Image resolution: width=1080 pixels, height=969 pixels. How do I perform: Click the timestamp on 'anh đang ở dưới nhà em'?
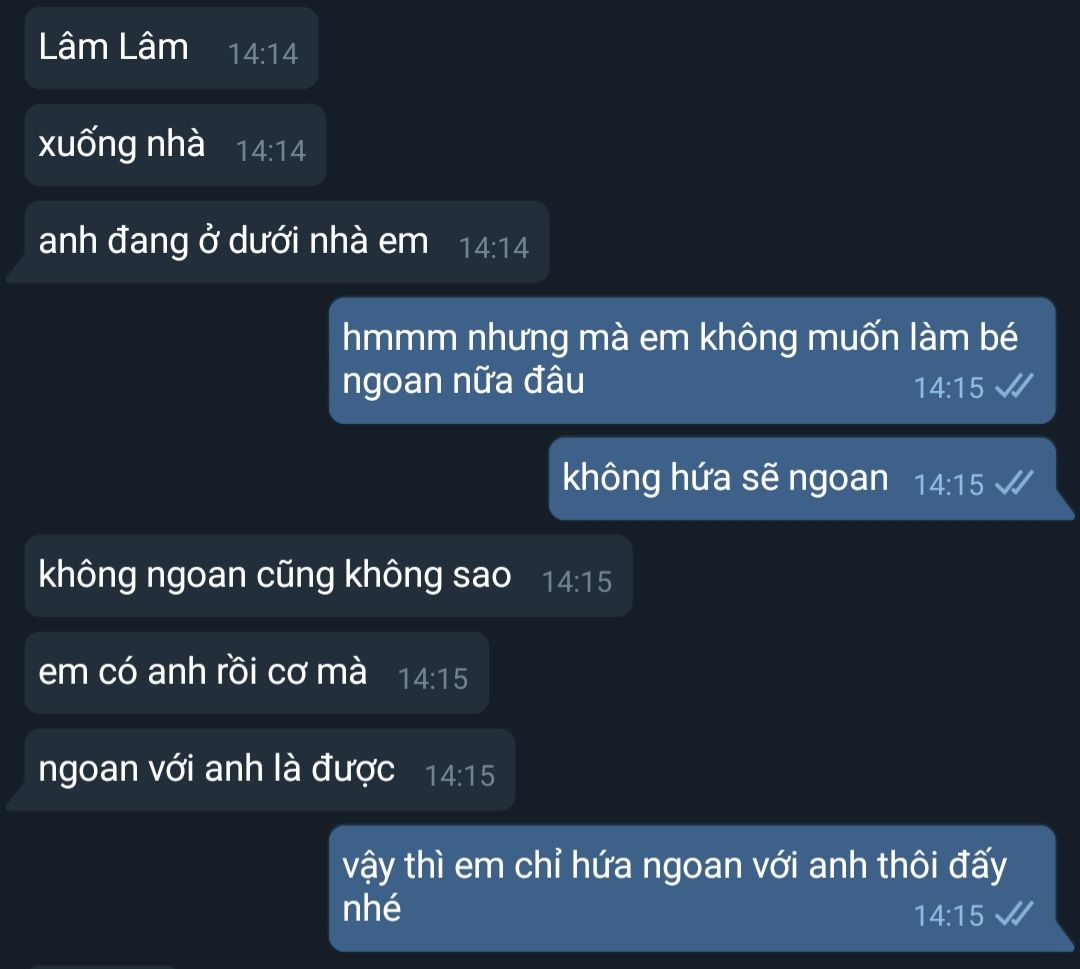click(494, 249)
